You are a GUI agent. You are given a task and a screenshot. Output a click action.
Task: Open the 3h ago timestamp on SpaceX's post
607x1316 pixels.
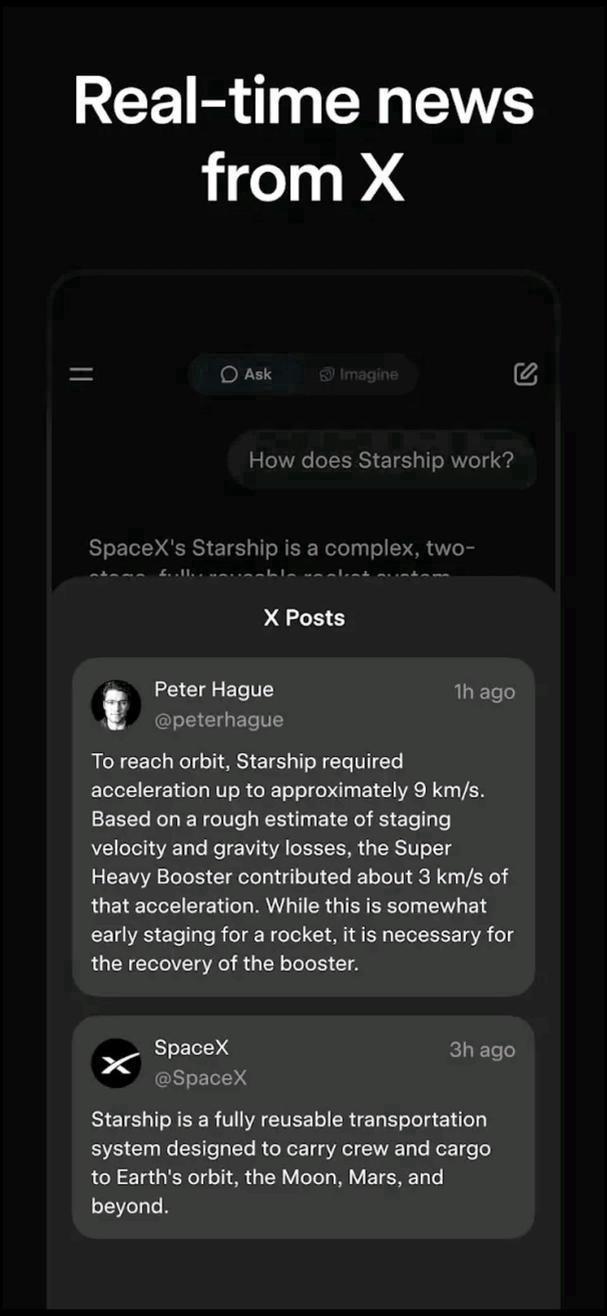tap(484, 1049)
